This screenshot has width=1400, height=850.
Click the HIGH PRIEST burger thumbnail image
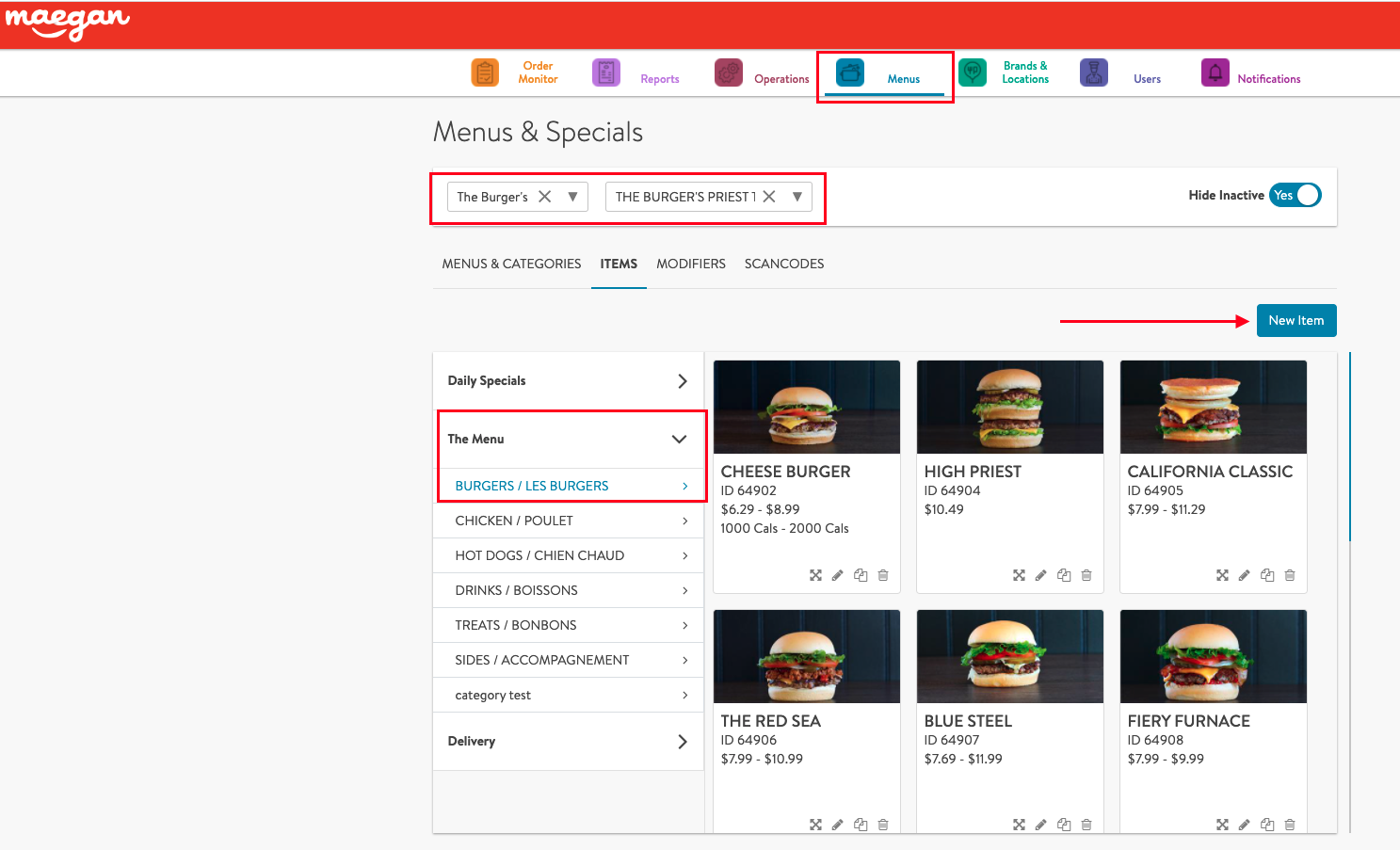pos(1009,407)
